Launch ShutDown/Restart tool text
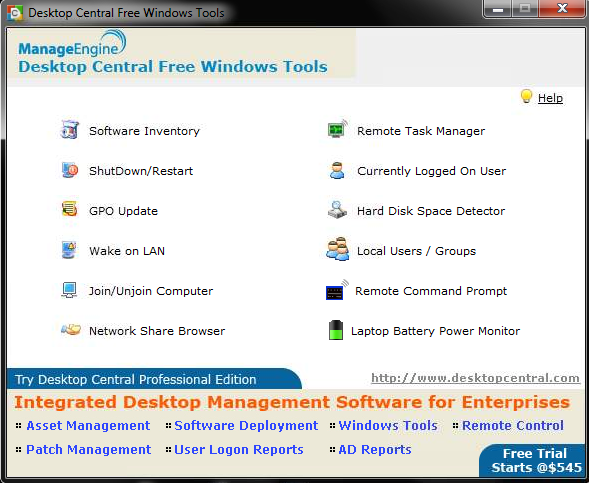Viewport: 589px width, 483px height. coord(141,171)
